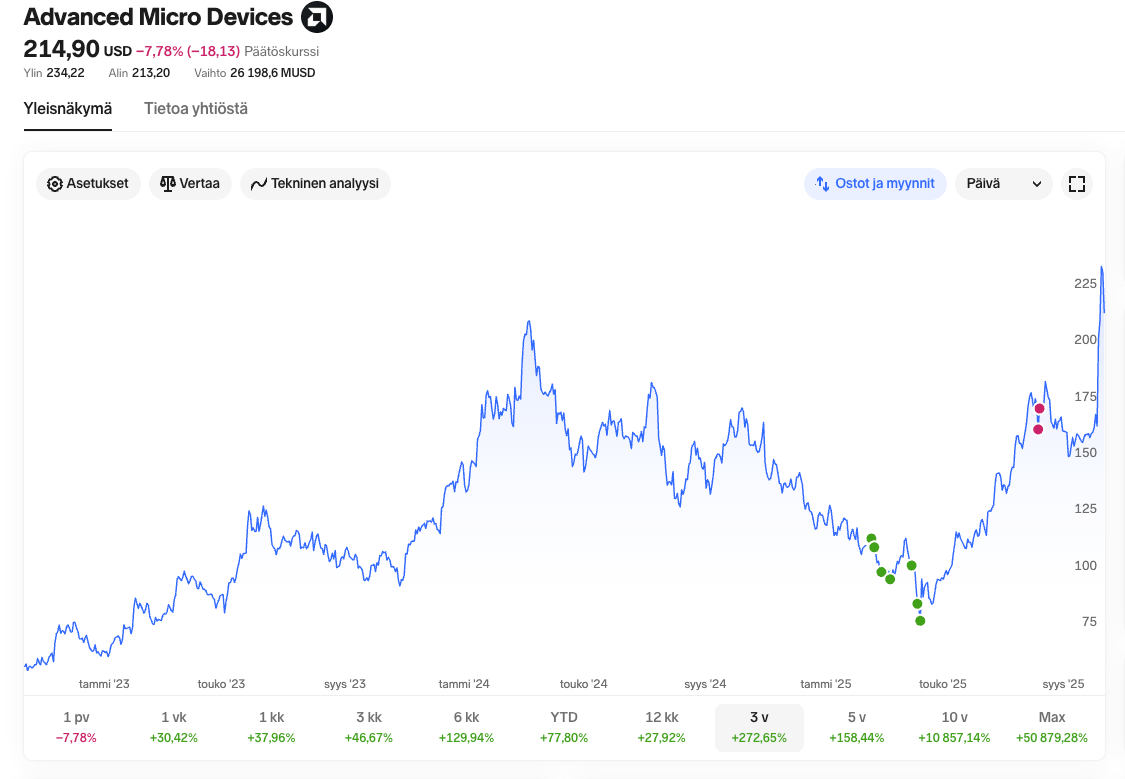The height and width of the screenshot is (779, 1125).
Task: Open Tekninen analyysi technical analysis
Action: tap(315, 184)
